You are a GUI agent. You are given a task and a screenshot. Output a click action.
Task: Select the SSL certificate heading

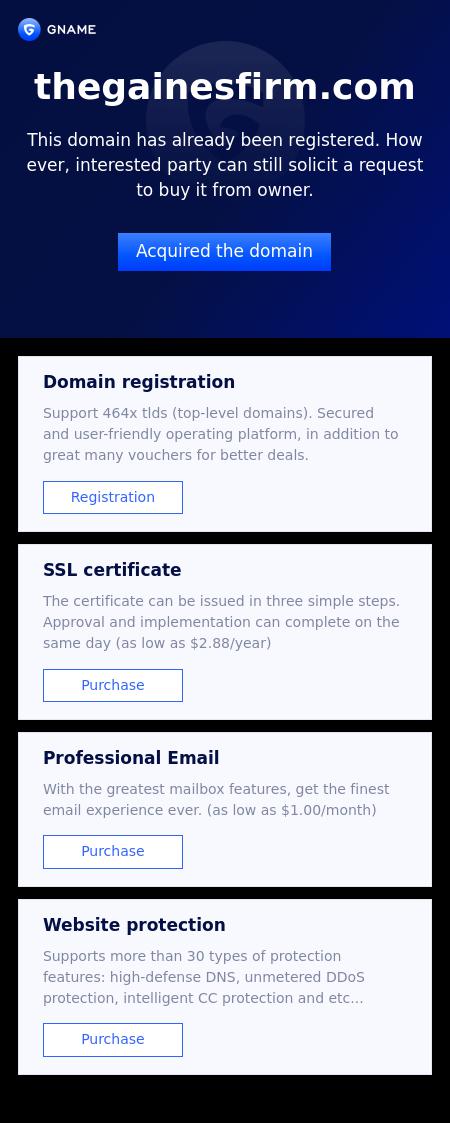pos(112,570)
